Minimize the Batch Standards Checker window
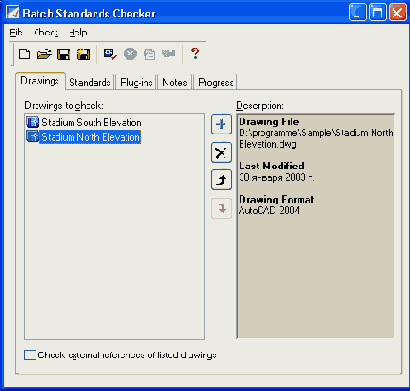 click(358, 12)
